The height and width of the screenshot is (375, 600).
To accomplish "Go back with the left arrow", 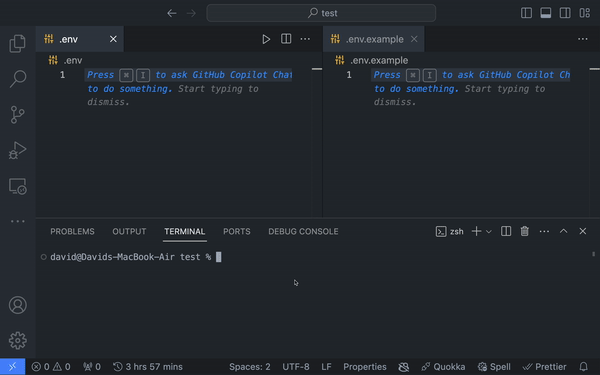I will (172, 13).
